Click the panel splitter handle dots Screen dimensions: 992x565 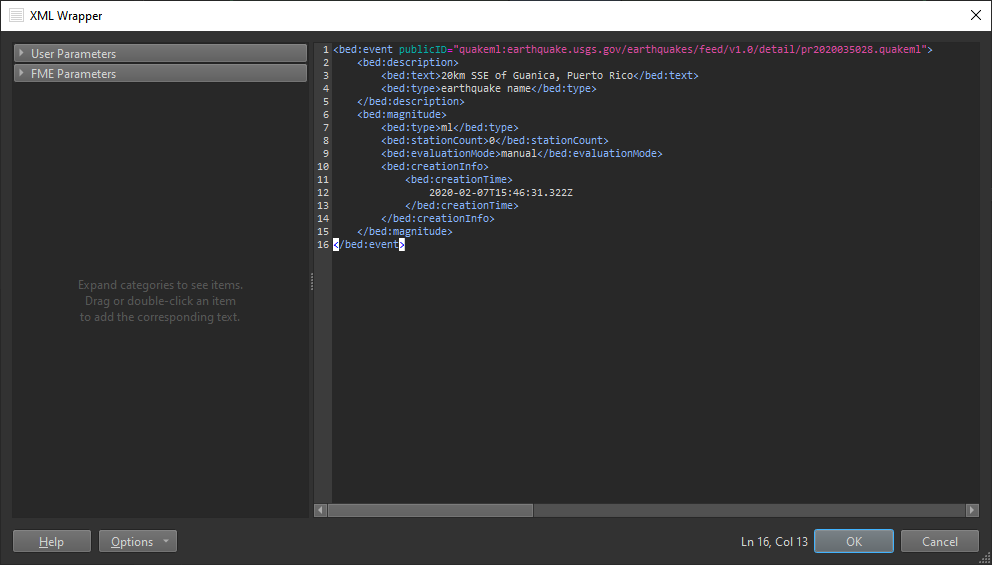(x=312, y=282)
